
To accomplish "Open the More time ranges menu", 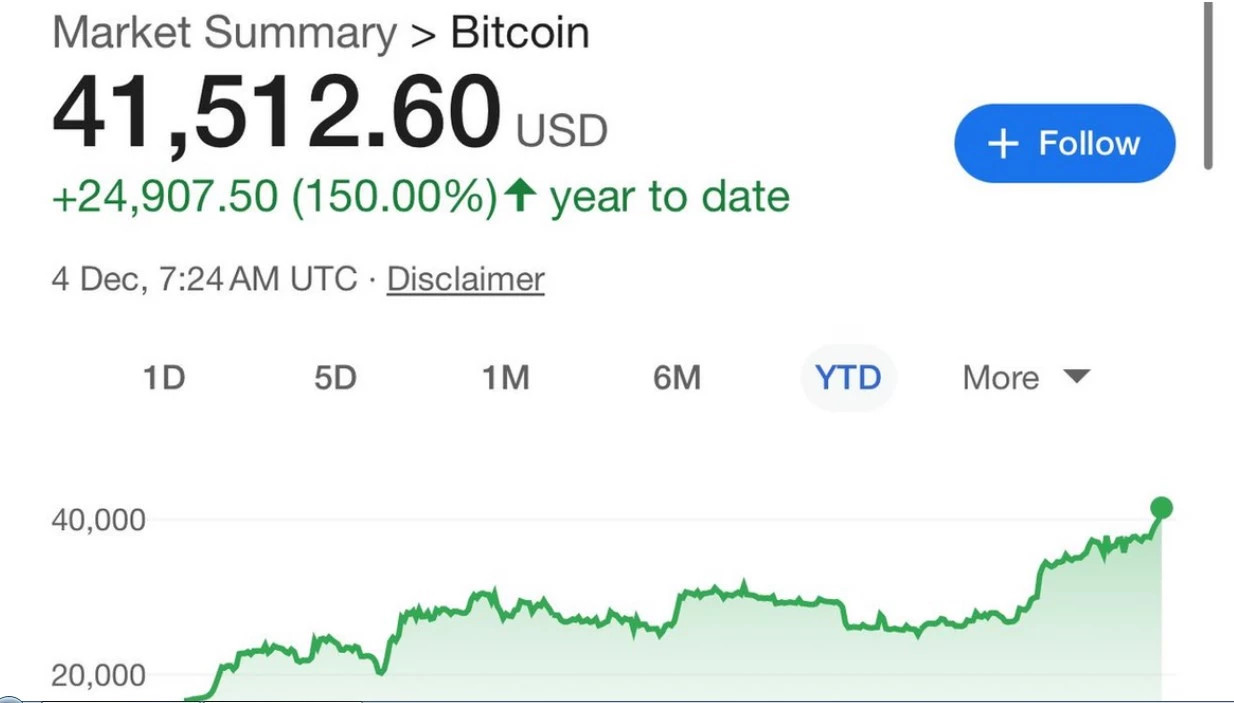I will tap(1026, 378).
